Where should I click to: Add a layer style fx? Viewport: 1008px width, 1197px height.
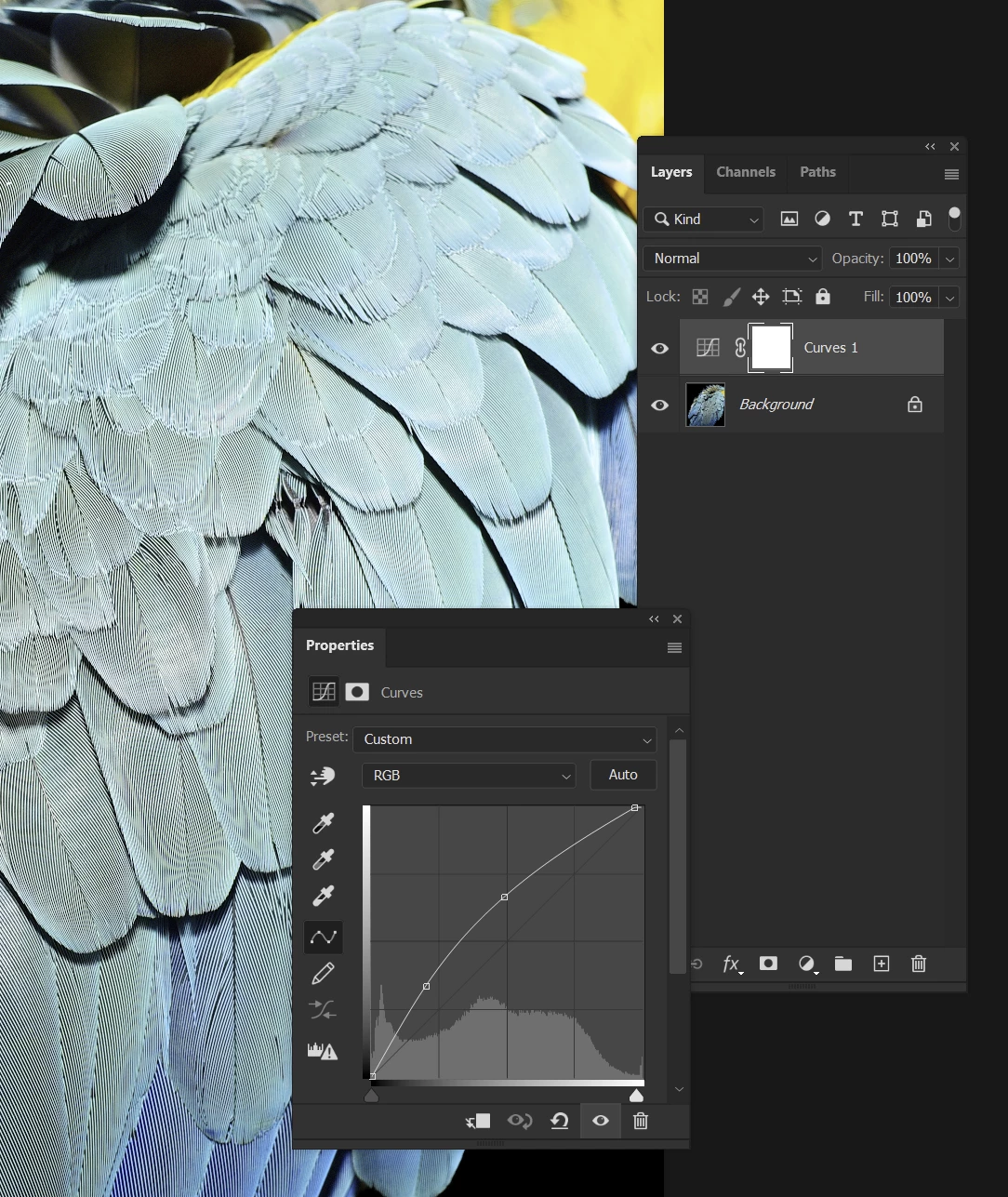[x=732, y=964]
